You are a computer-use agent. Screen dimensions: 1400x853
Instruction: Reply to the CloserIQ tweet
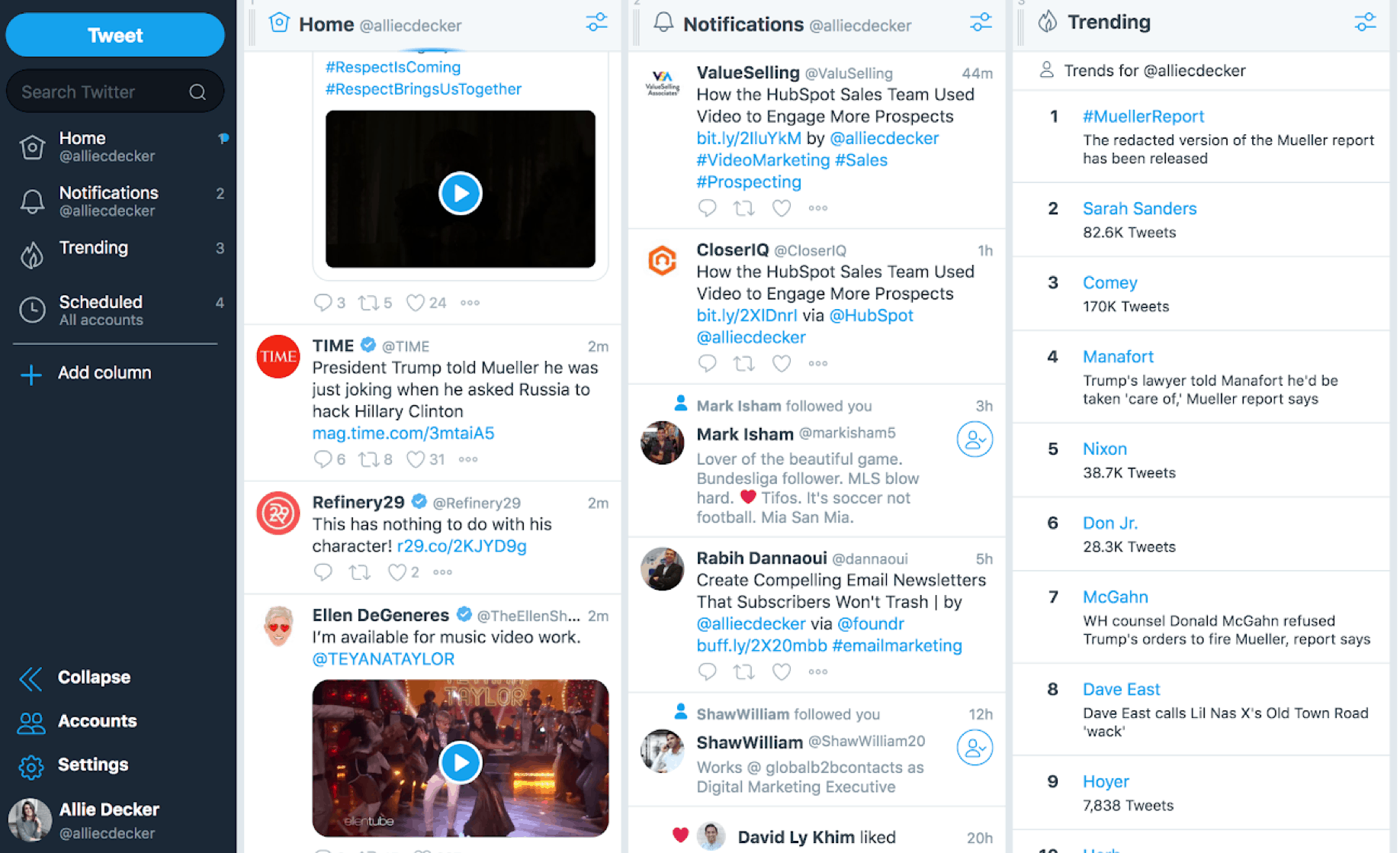click(707, 363)
